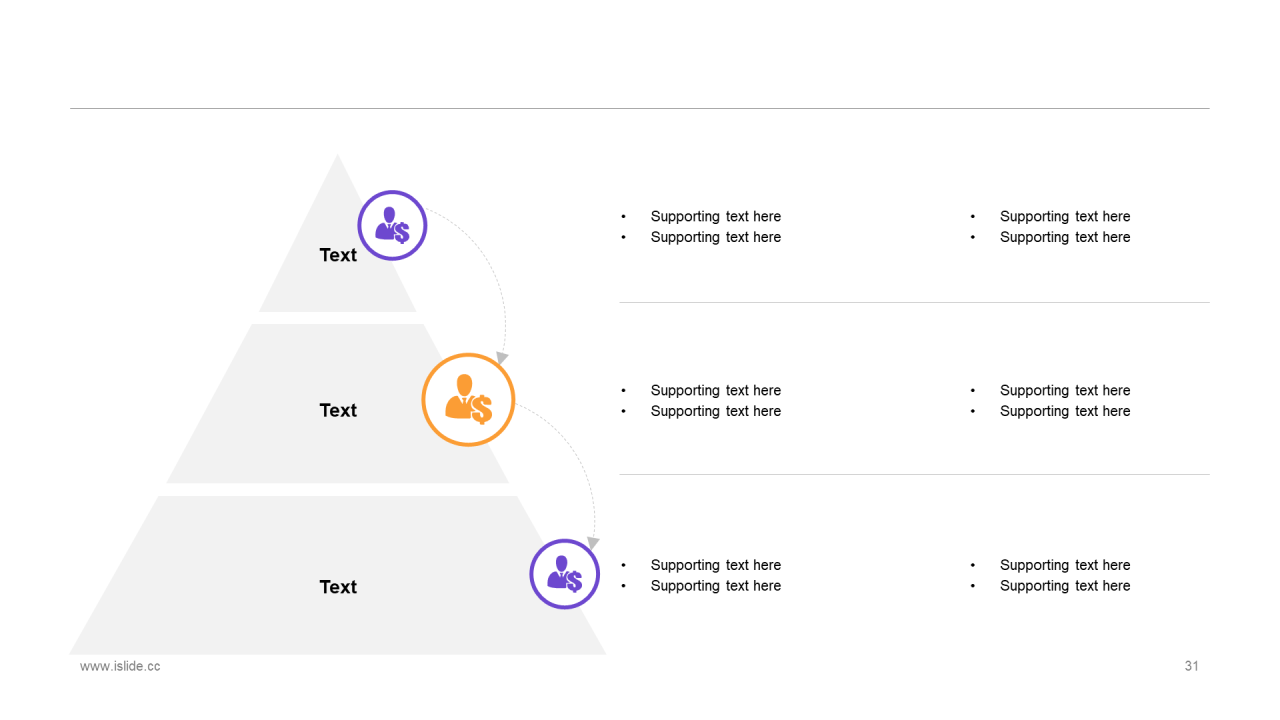Image resolution: width=1280 pixels, height=720 pixels.
Task: Click the "Text" label in the pyramid's top tier
Action: (338, 255)
